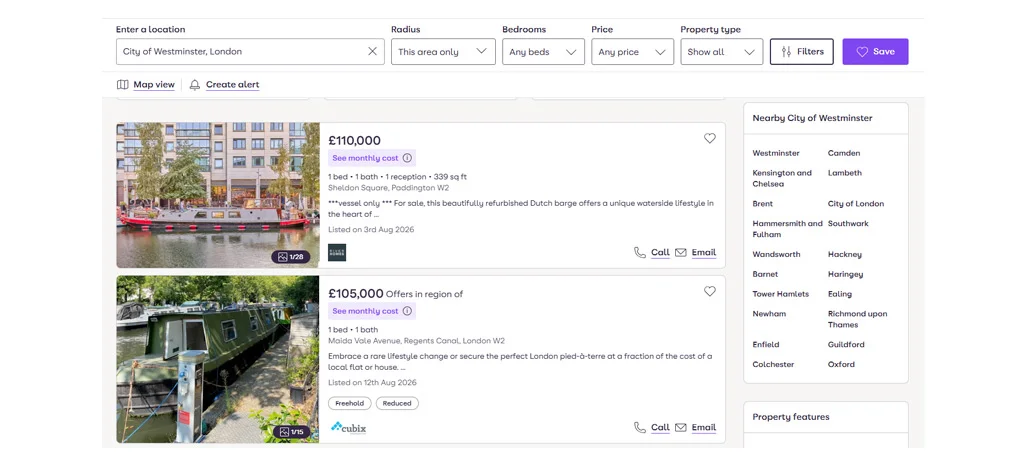This screenshot has width=1026, height=466.
Task: Click the Cubix agent logo
Action: click(x=348, y=428)
